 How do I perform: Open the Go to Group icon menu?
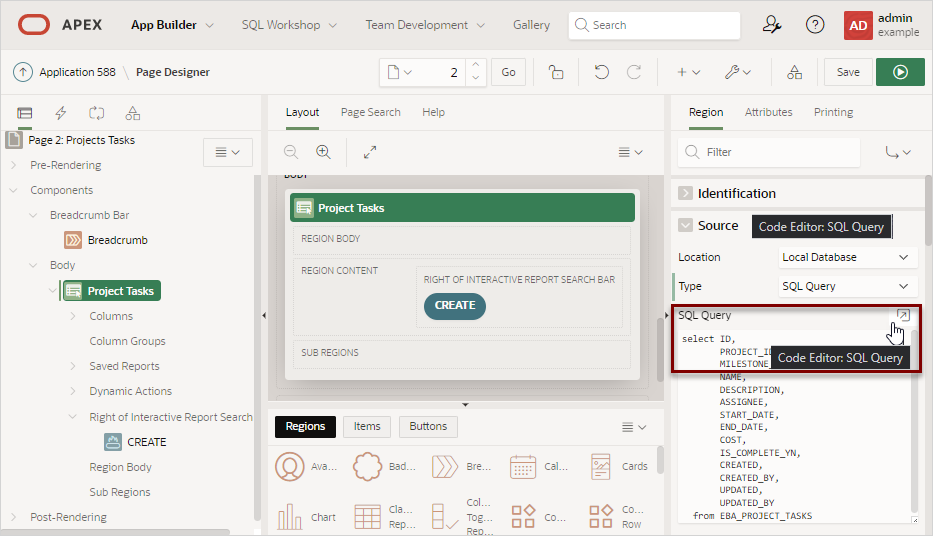click(x=898, y=152)
